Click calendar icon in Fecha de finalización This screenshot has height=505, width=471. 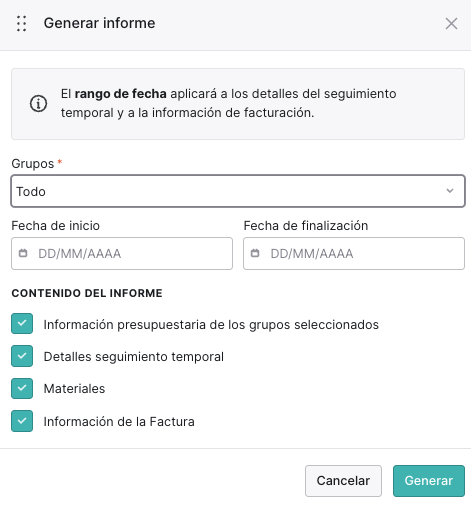pos(255,253)
